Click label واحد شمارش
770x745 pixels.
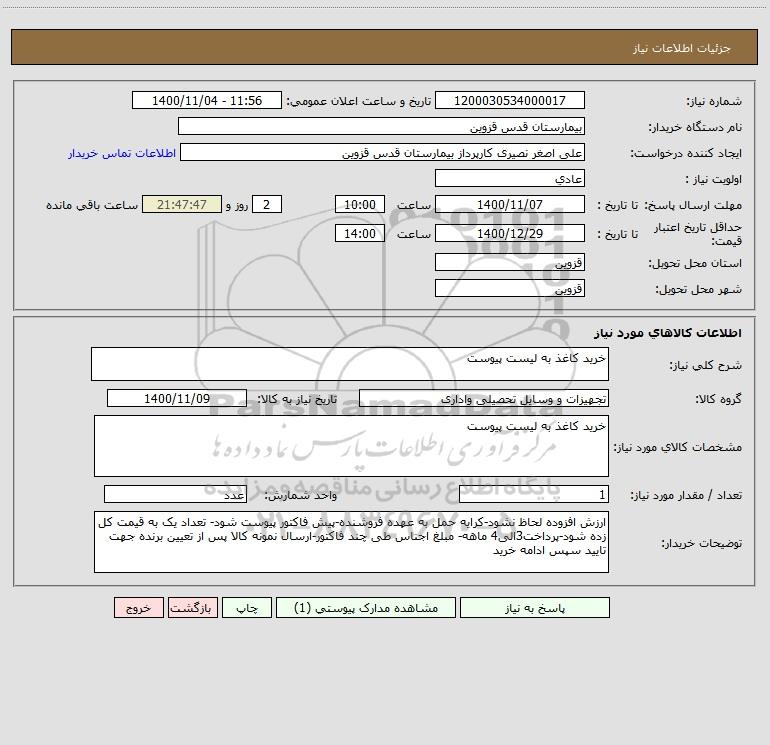coord(301,496)
